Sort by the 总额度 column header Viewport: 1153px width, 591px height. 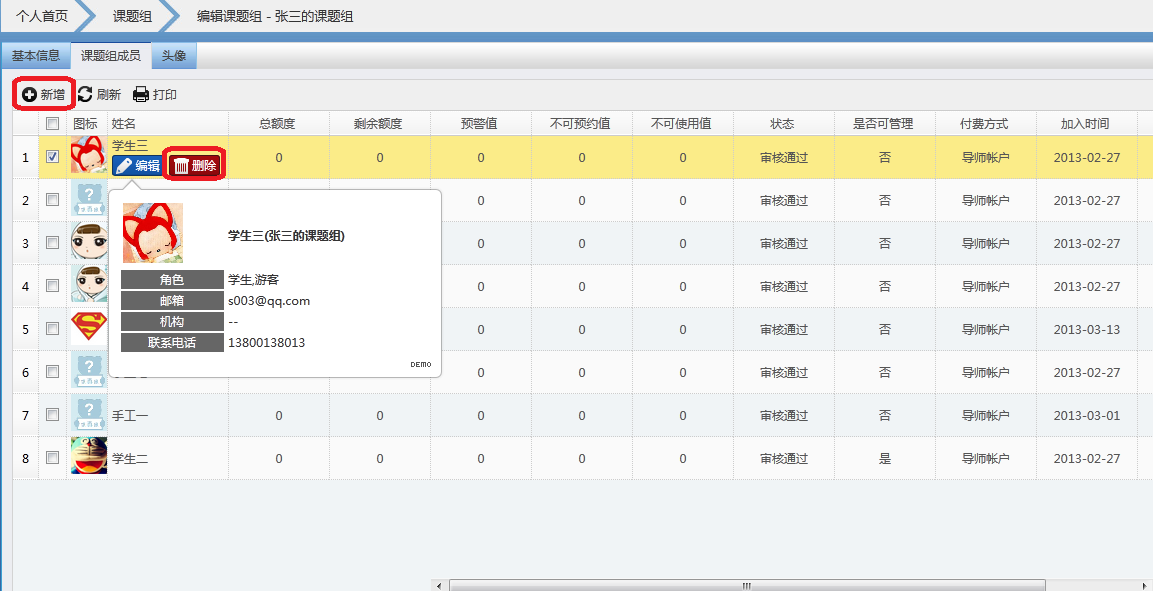coord(277,123)
